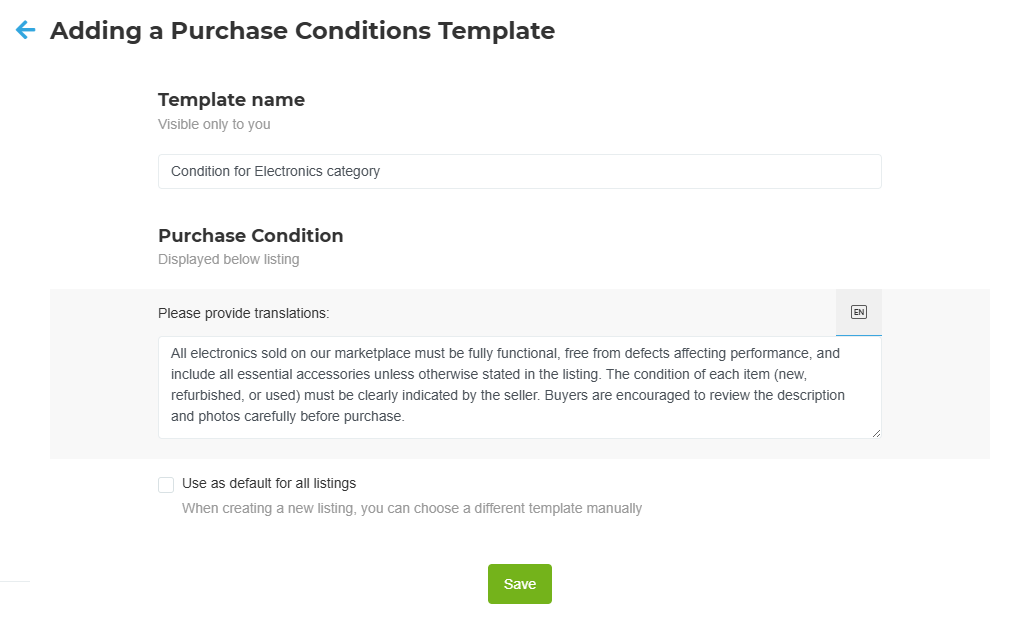Viewport: 1033px width, 631px height.
Task: Click the 'Template name' section heading
Action: click(231, 100)
